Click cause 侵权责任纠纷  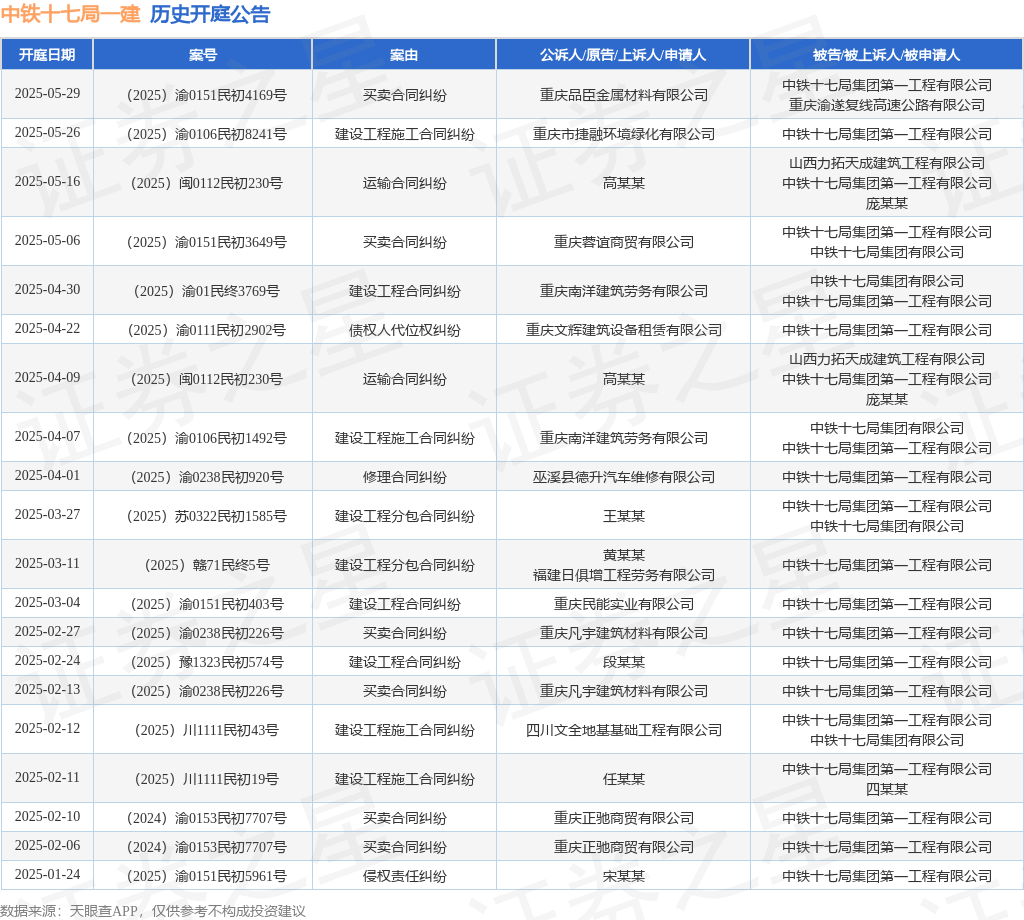click(404, 877)
